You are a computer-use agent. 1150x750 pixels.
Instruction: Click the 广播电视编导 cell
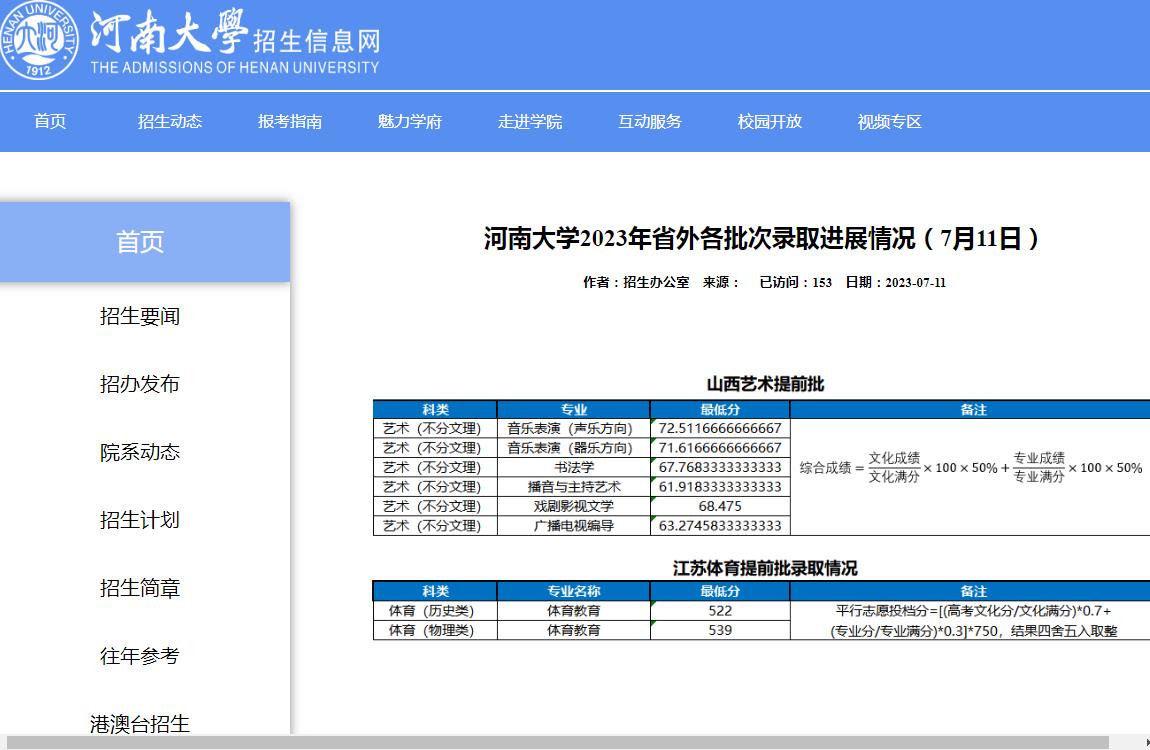coord(574,526)
